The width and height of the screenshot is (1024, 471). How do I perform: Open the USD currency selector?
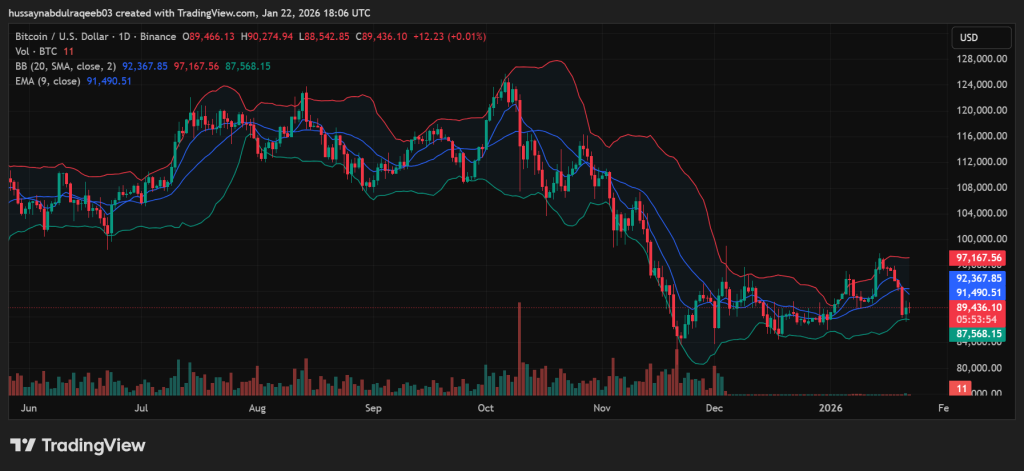pos(968,38)
